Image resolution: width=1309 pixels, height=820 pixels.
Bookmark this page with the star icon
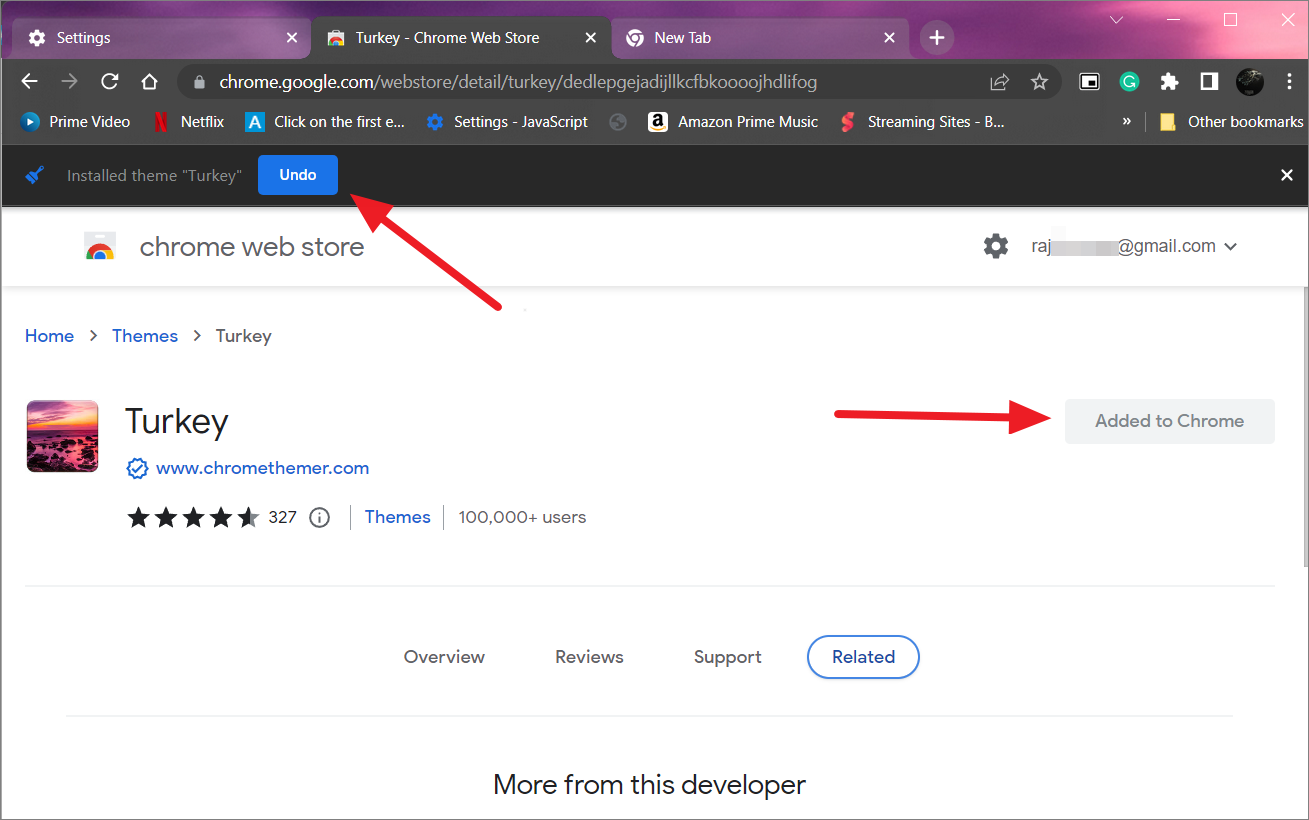click(1039, 82)
